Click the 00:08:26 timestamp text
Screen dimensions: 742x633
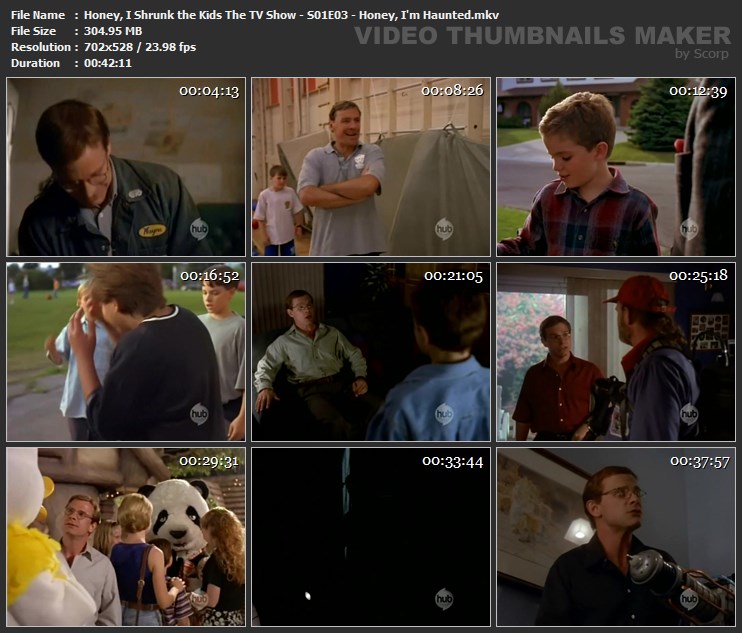[453, 90]
